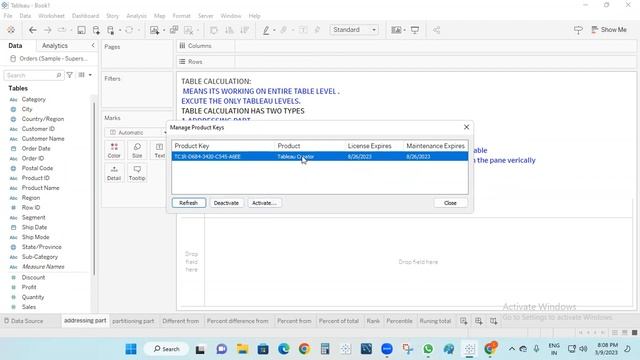Click the Duplicate sheet icon
The image size is (640, 360).
pyautogui.click(x=174, y=30)
